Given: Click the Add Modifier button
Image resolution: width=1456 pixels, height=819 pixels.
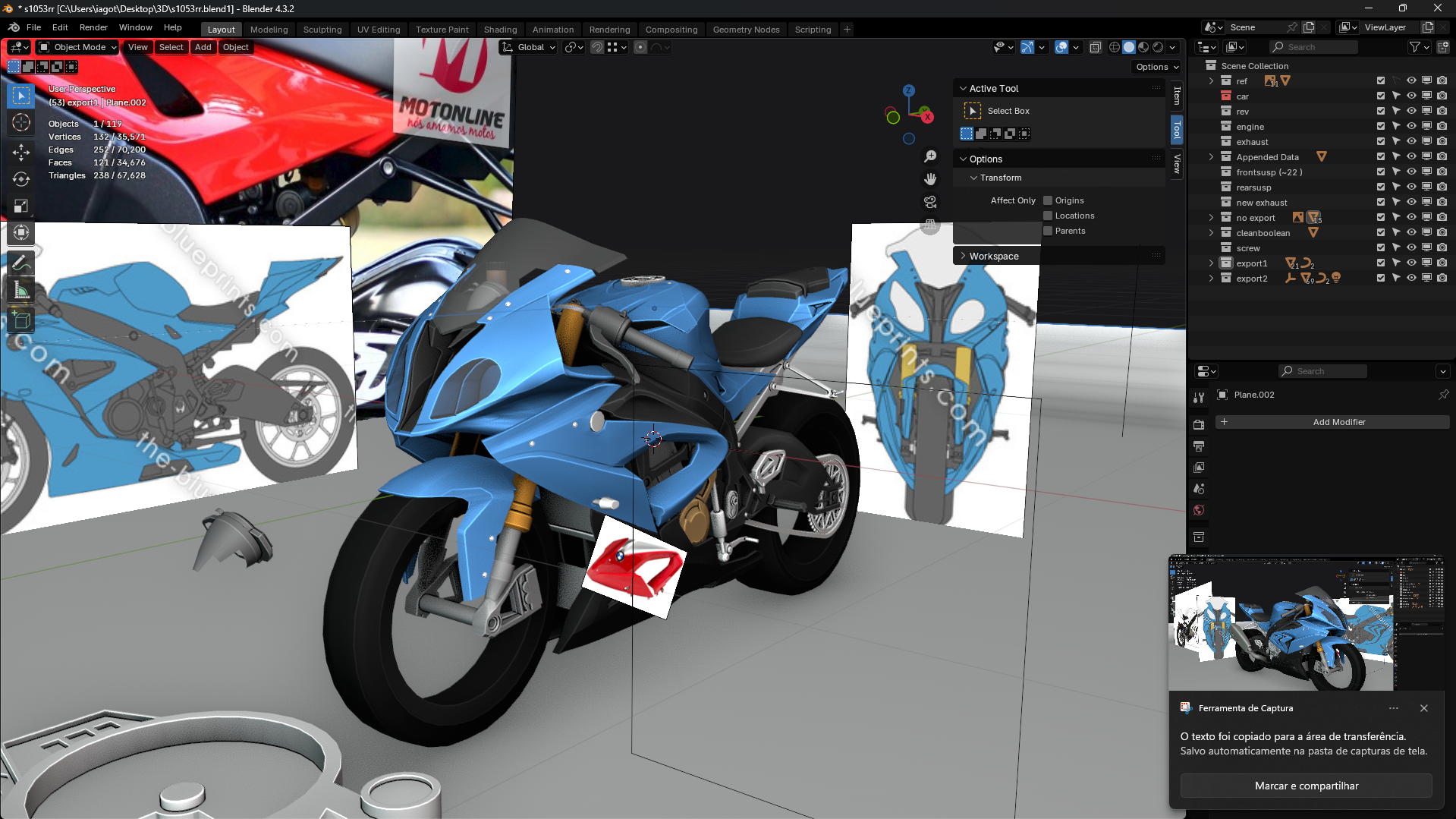Looking at the screenshot, I should point(1332,422).
